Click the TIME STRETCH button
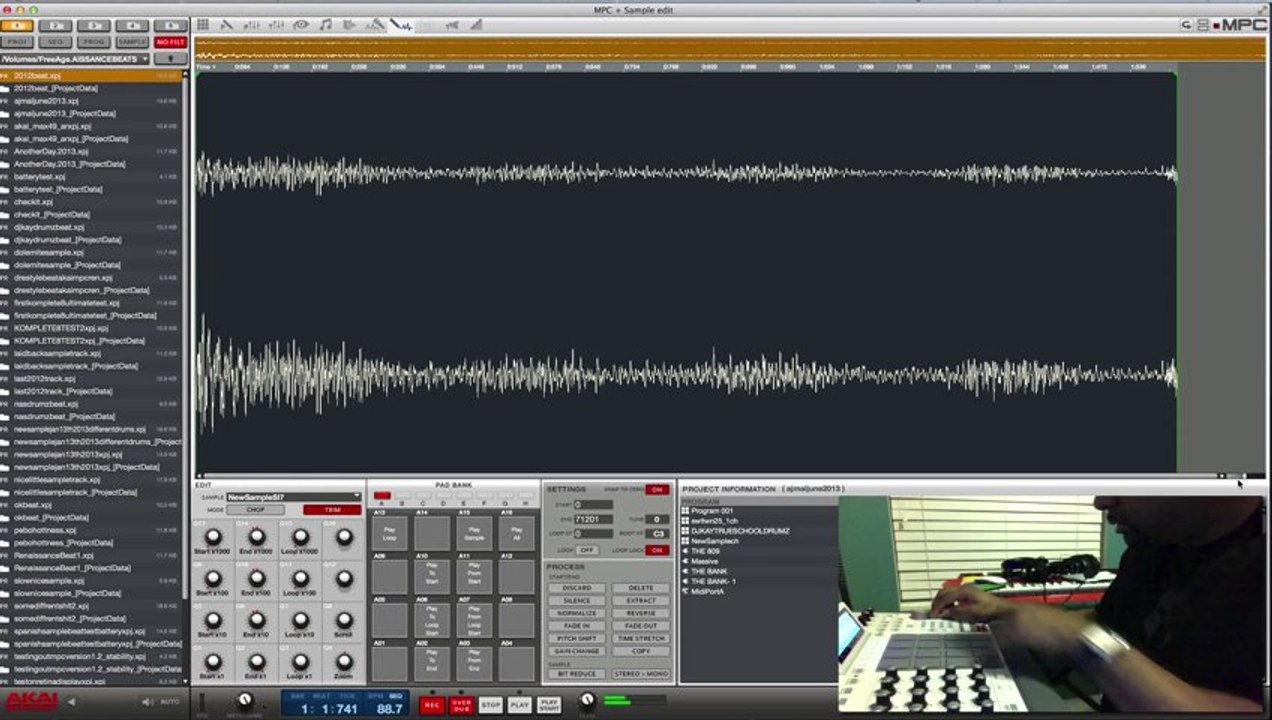Screen dimensions: 1272x720 point(641,638)
